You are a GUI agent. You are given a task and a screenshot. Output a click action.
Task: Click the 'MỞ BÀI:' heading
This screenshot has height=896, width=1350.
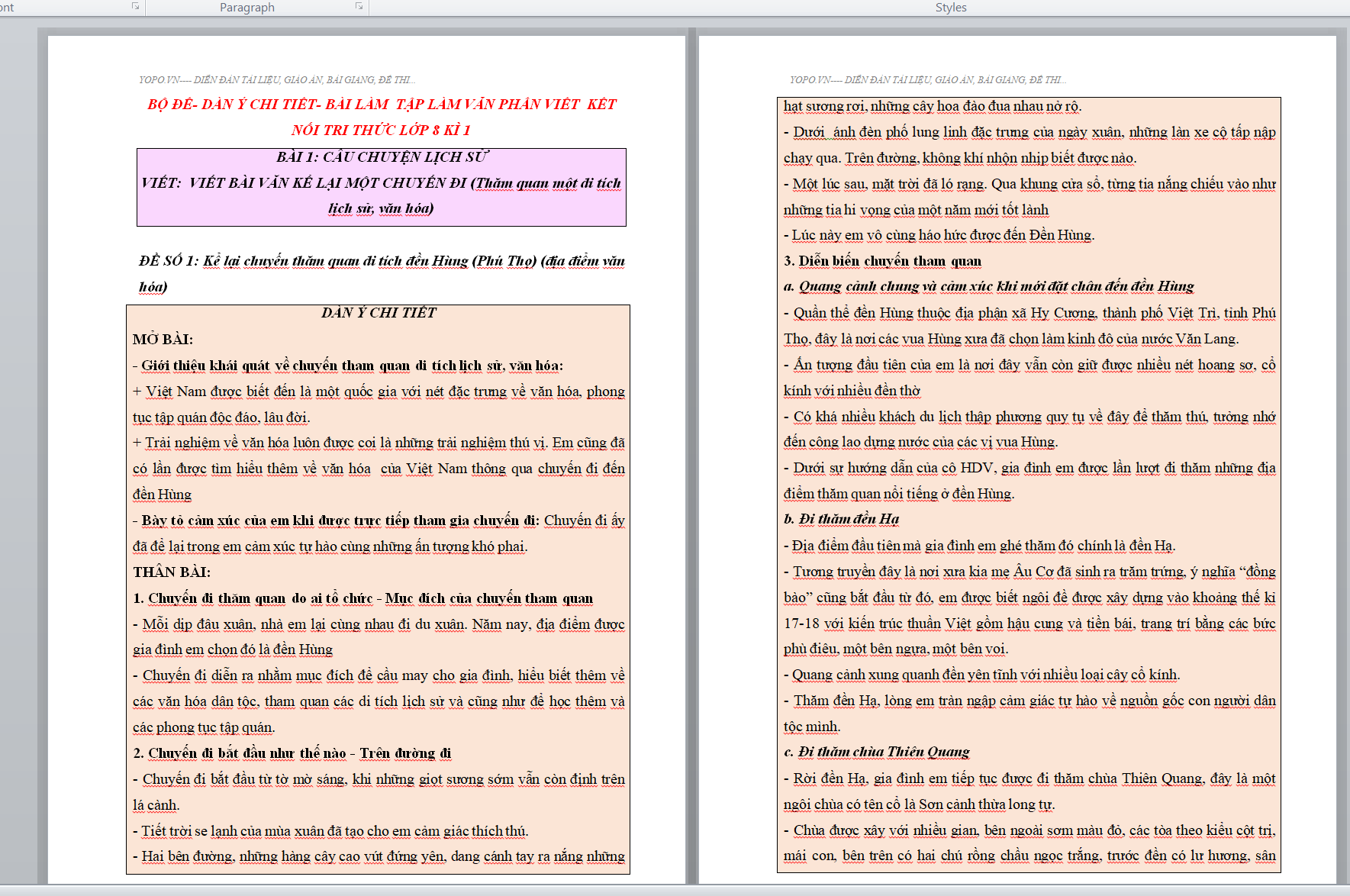tap(163, 340)
